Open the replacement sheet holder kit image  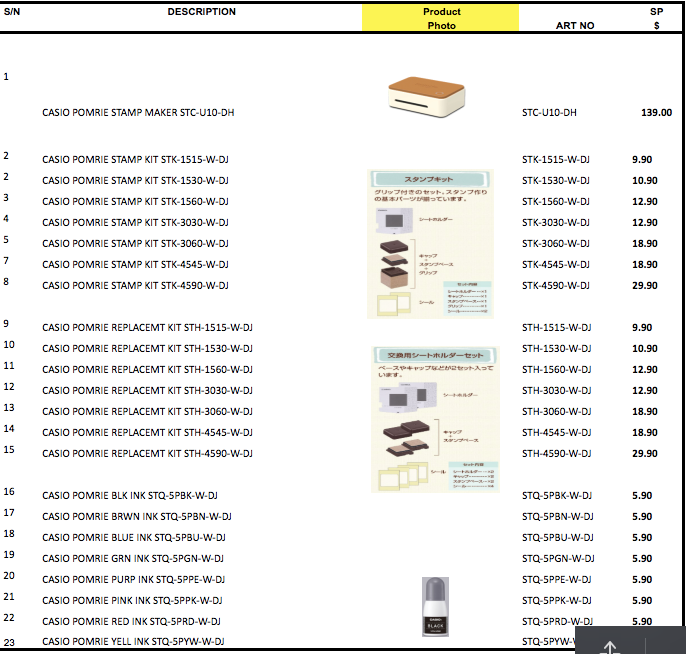pos(435,419)
